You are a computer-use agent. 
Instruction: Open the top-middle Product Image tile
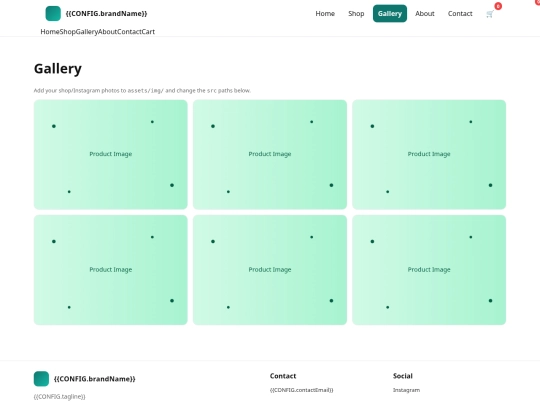(x=270, y=154)
